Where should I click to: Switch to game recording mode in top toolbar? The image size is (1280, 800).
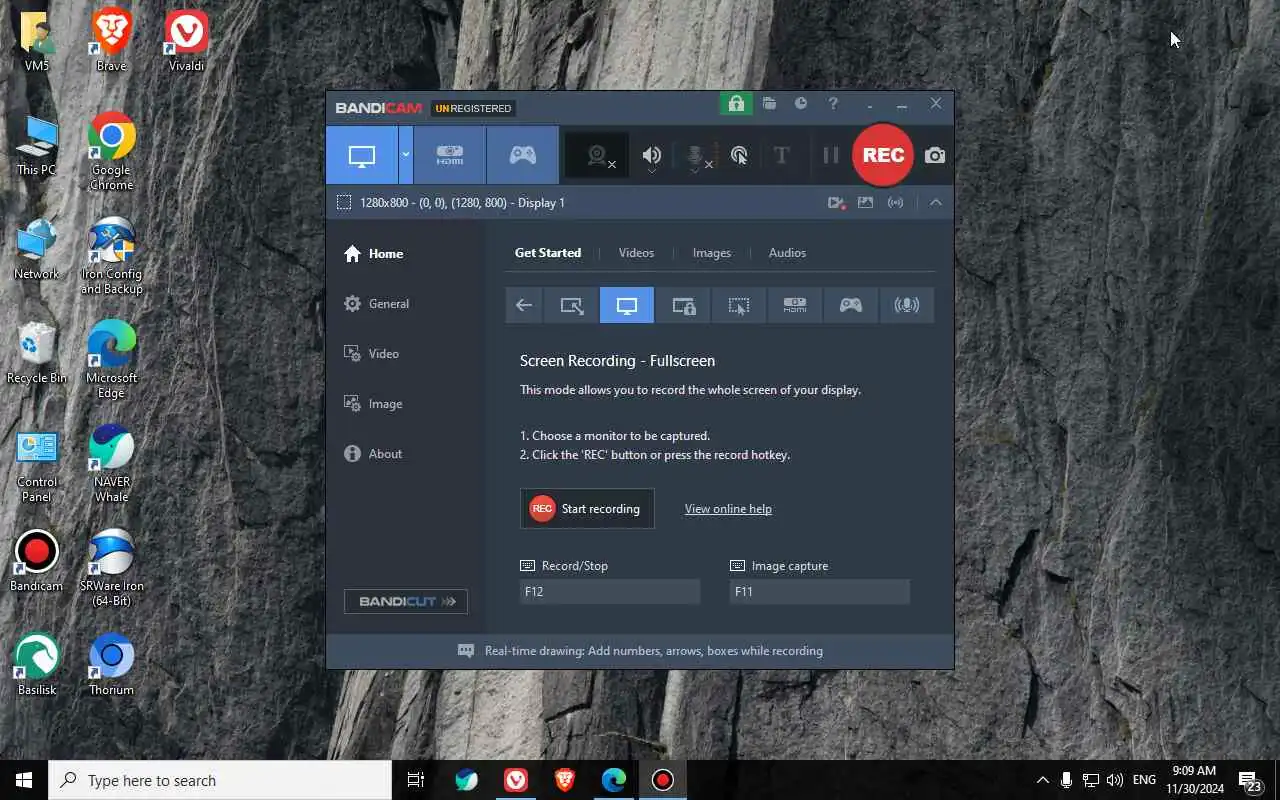click(x=522, y=155)
